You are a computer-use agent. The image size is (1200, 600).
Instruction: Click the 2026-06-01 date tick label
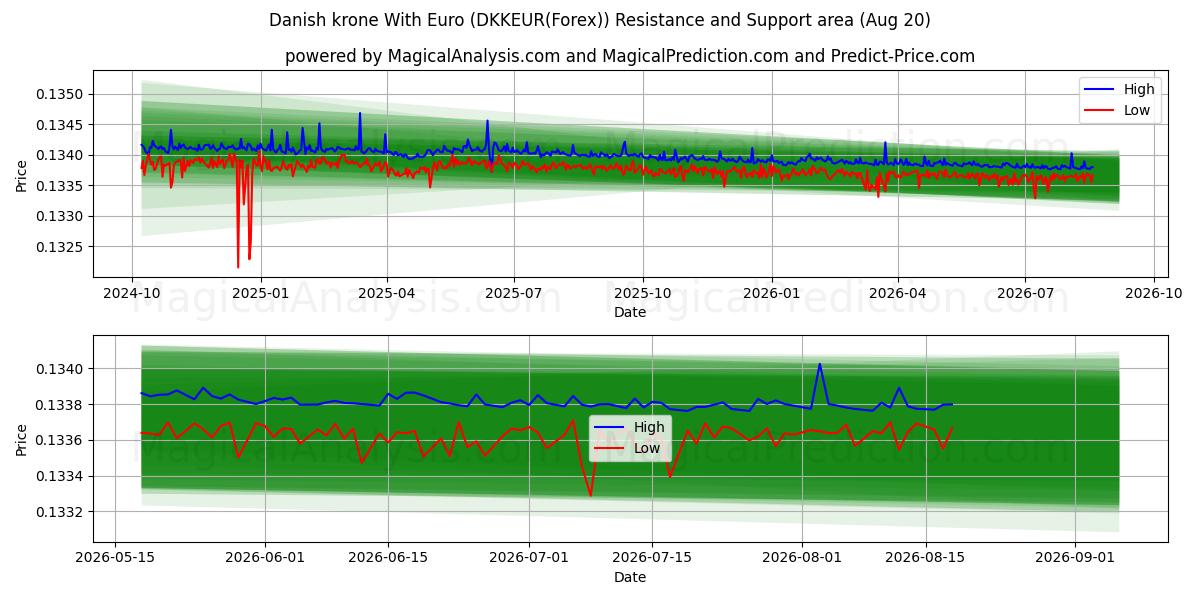pos(265,559)
